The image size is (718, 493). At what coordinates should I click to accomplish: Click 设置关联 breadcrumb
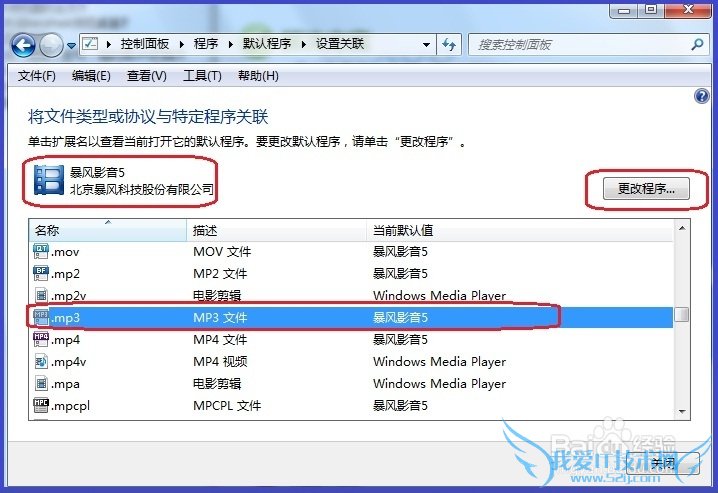[x=340, y=44]
